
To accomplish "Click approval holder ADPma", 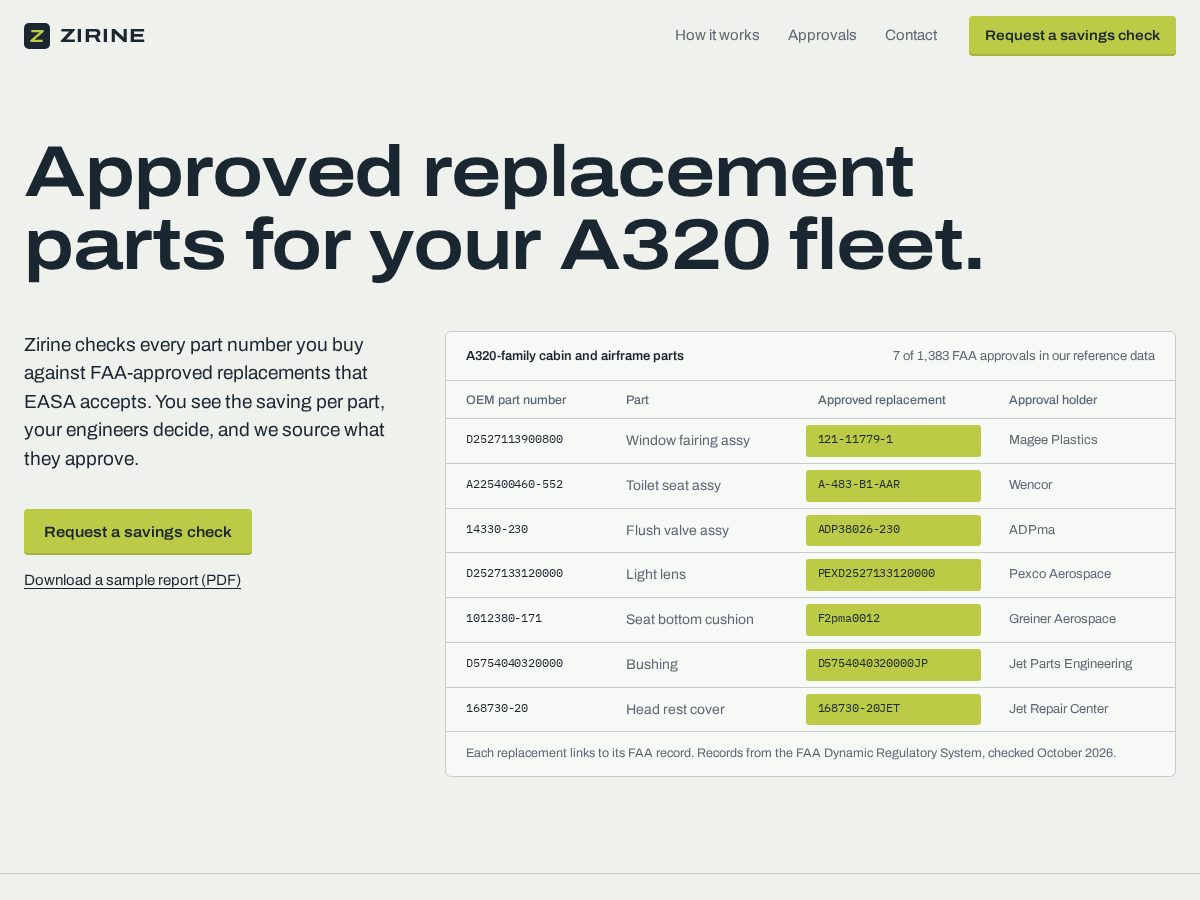I will pyautogui.click(x=1032, y=530).
